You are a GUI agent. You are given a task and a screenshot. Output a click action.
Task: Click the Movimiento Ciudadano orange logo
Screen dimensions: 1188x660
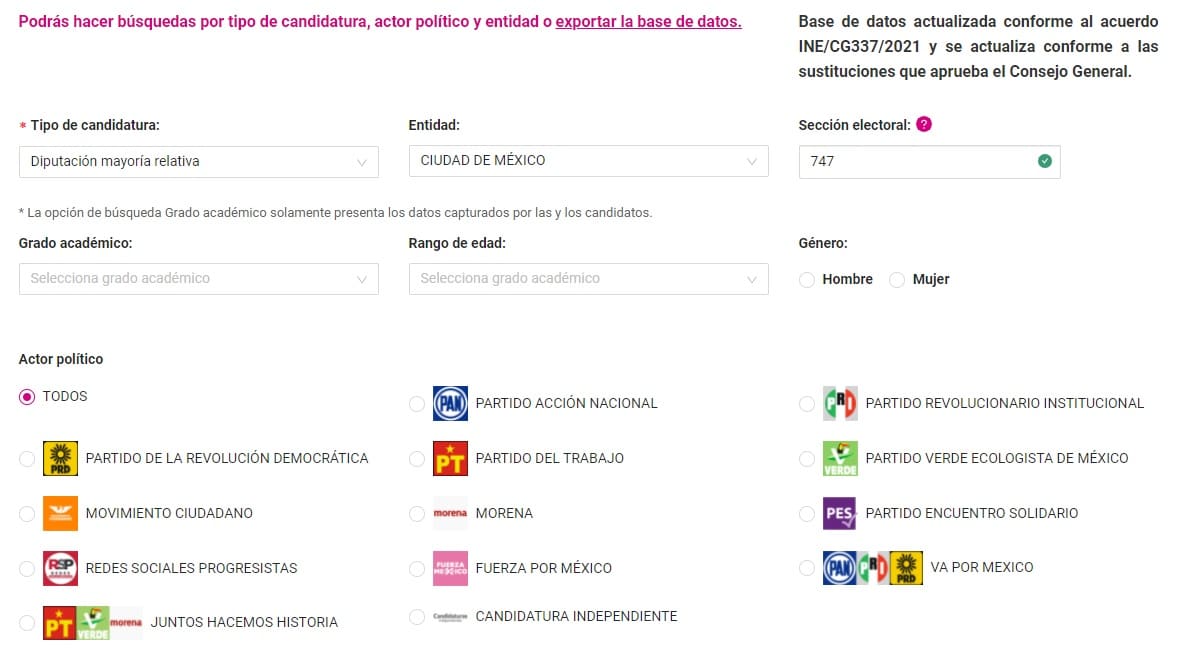coord(60,514)
